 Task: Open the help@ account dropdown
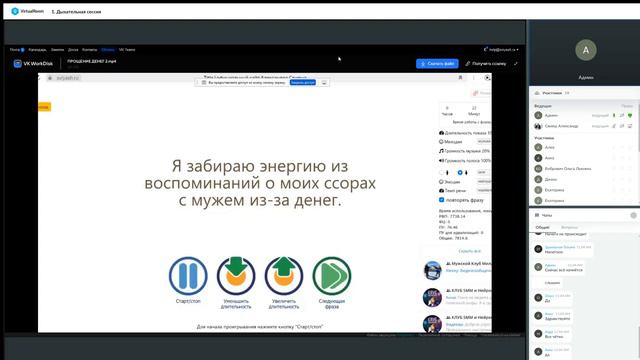pyautogui.click(x=501, y=49)
